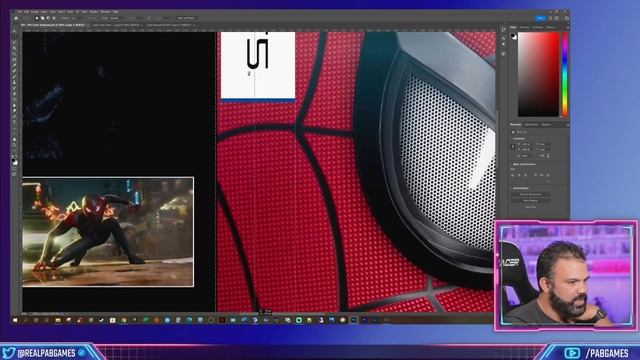Select the Gradient tool in the toolbar
Image resolution: width=640 pixels, height=360 pixels.
15,100
